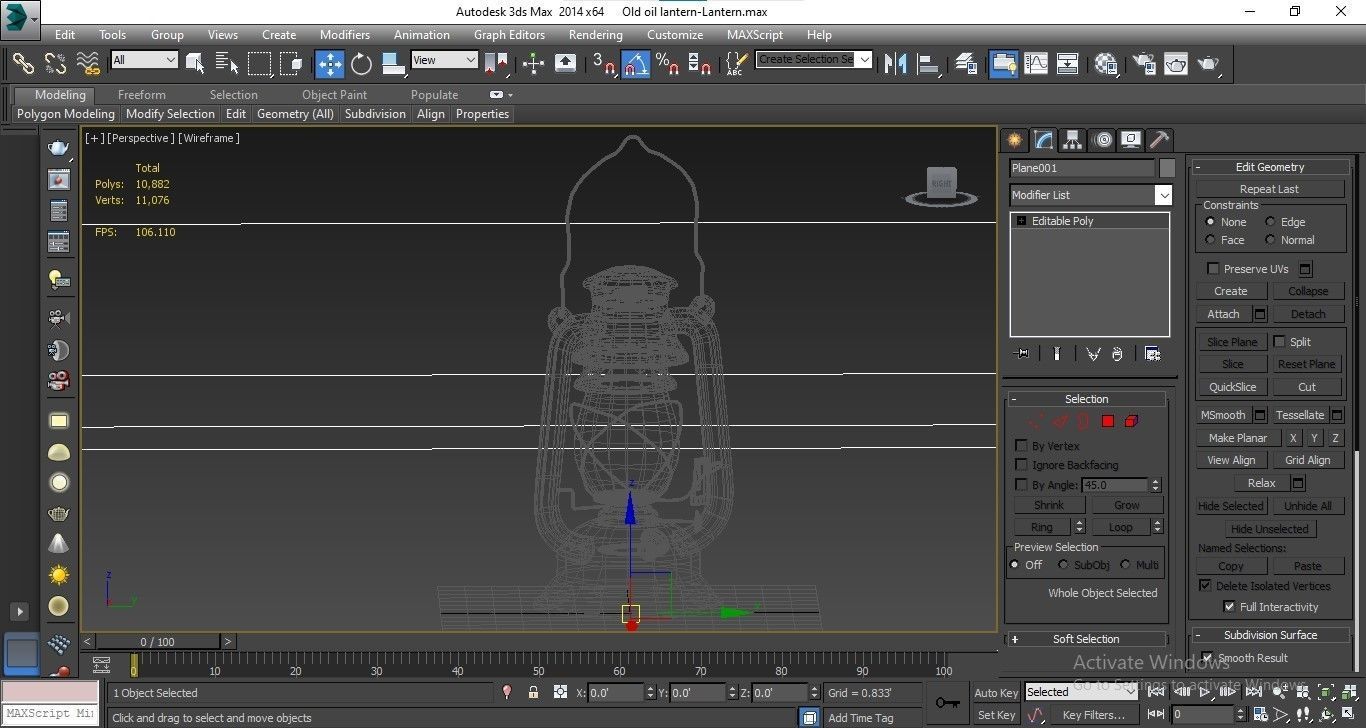Switch to the Object Paint ribbon tab
Image resolution: width=1366 pixels, height=728 pixels.
[334, 95]
